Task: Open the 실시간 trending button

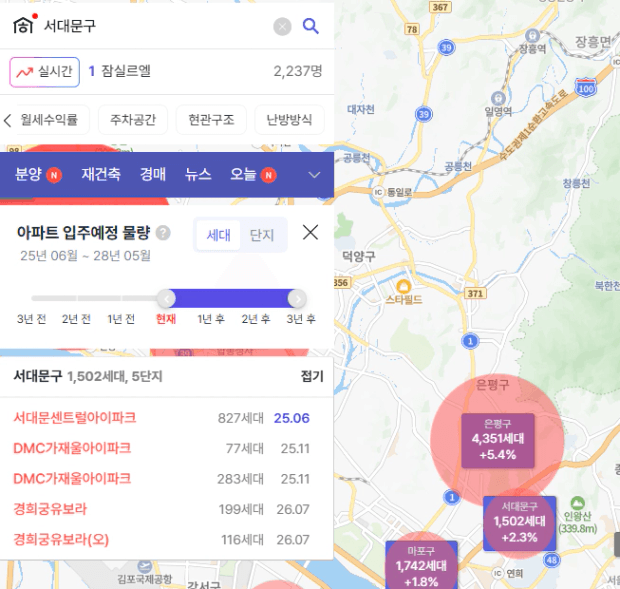Action: point(45,72)
